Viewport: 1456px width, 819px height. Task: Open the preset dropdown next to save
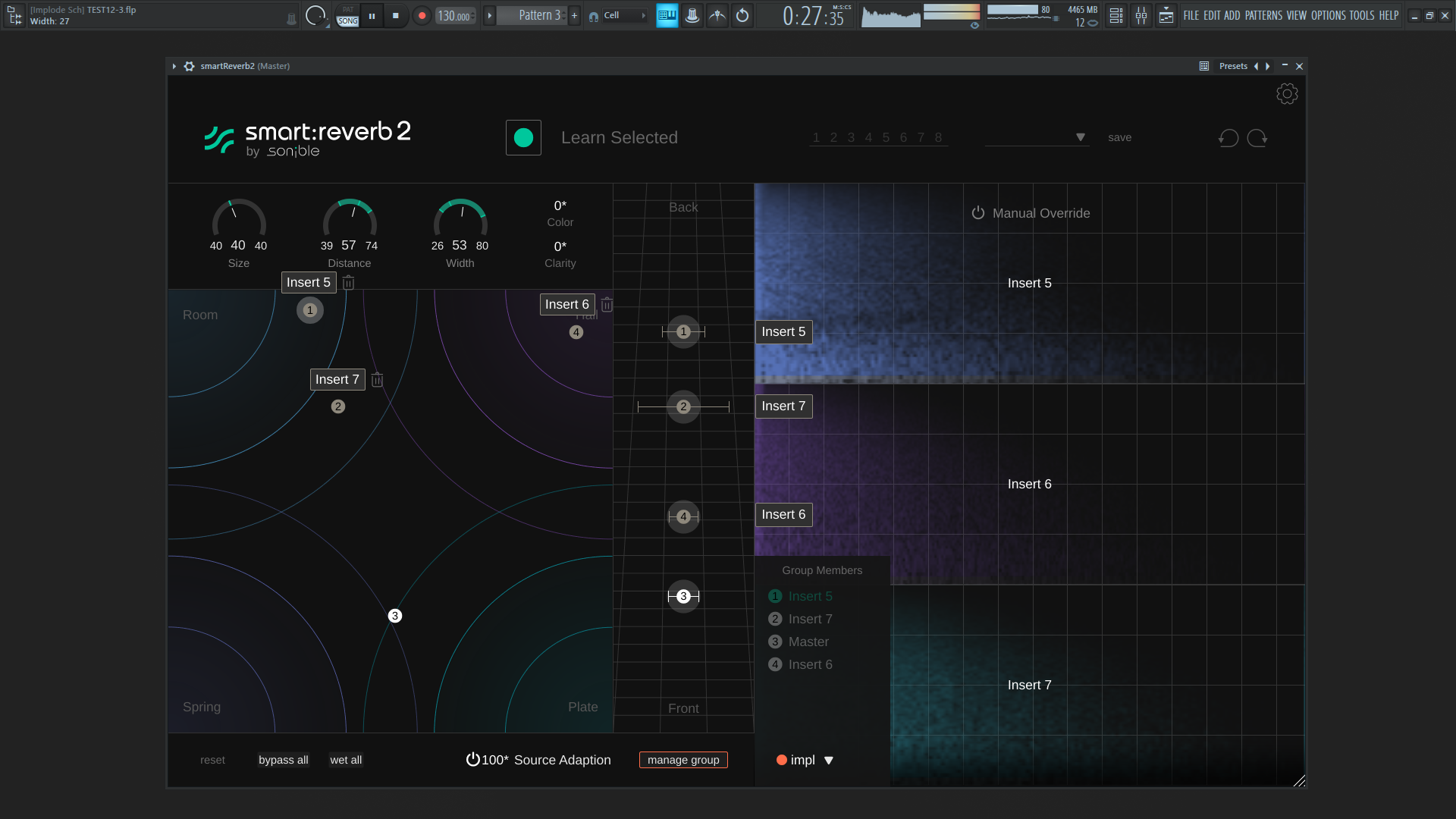[x=1037, y=137]
